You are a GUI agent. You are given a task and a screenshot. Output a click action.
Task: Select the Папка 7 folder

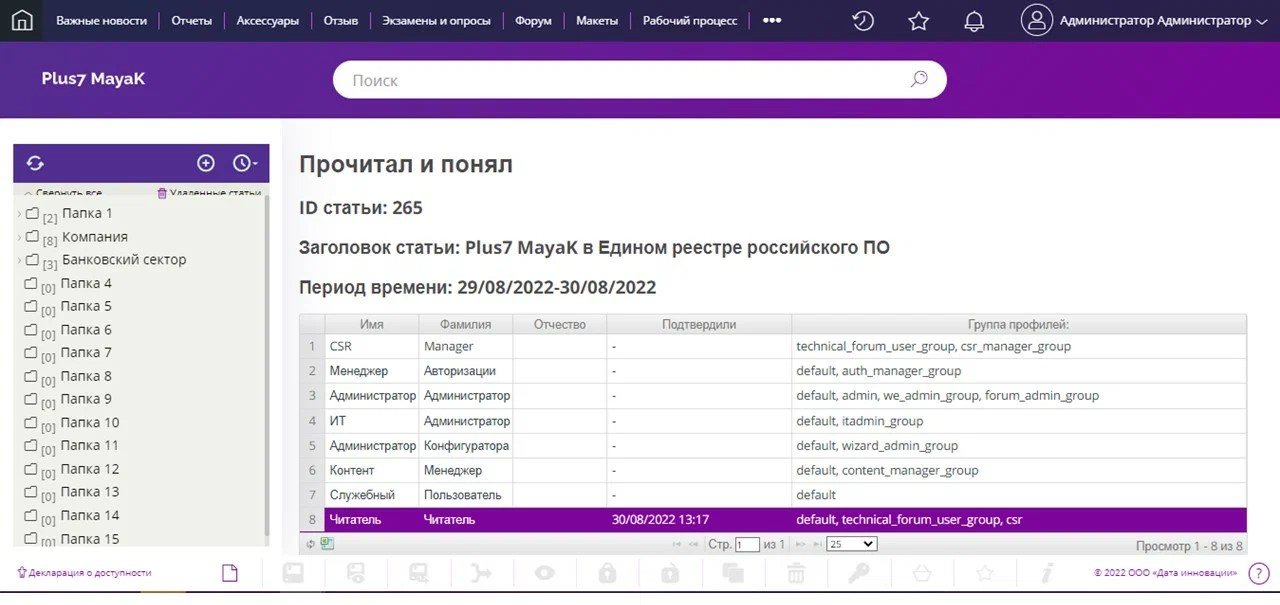click(x=86, y=353)
